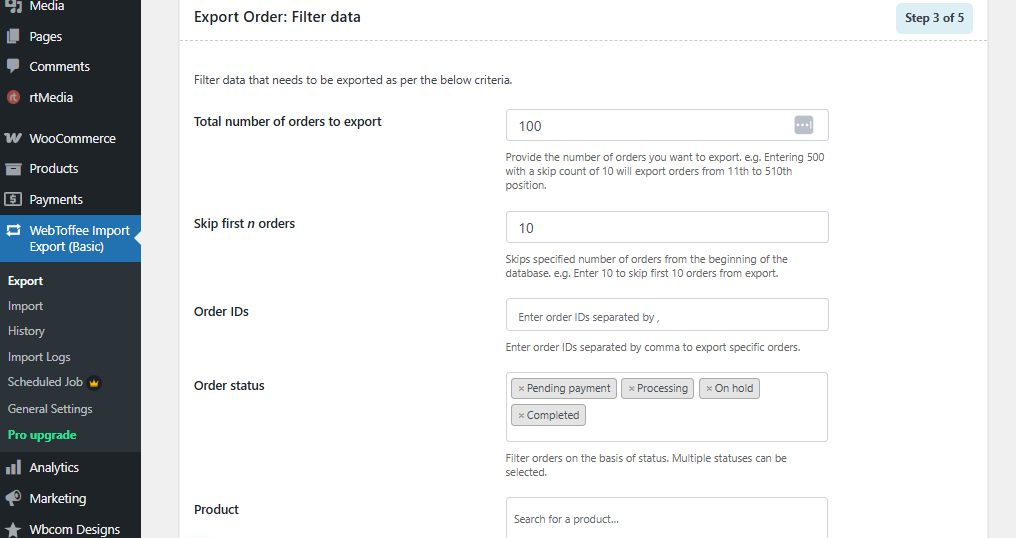This screenshot has height=538, width=1016.
Task: Click the Step 3 of 5 badge
Action: (x=934, y=18)
